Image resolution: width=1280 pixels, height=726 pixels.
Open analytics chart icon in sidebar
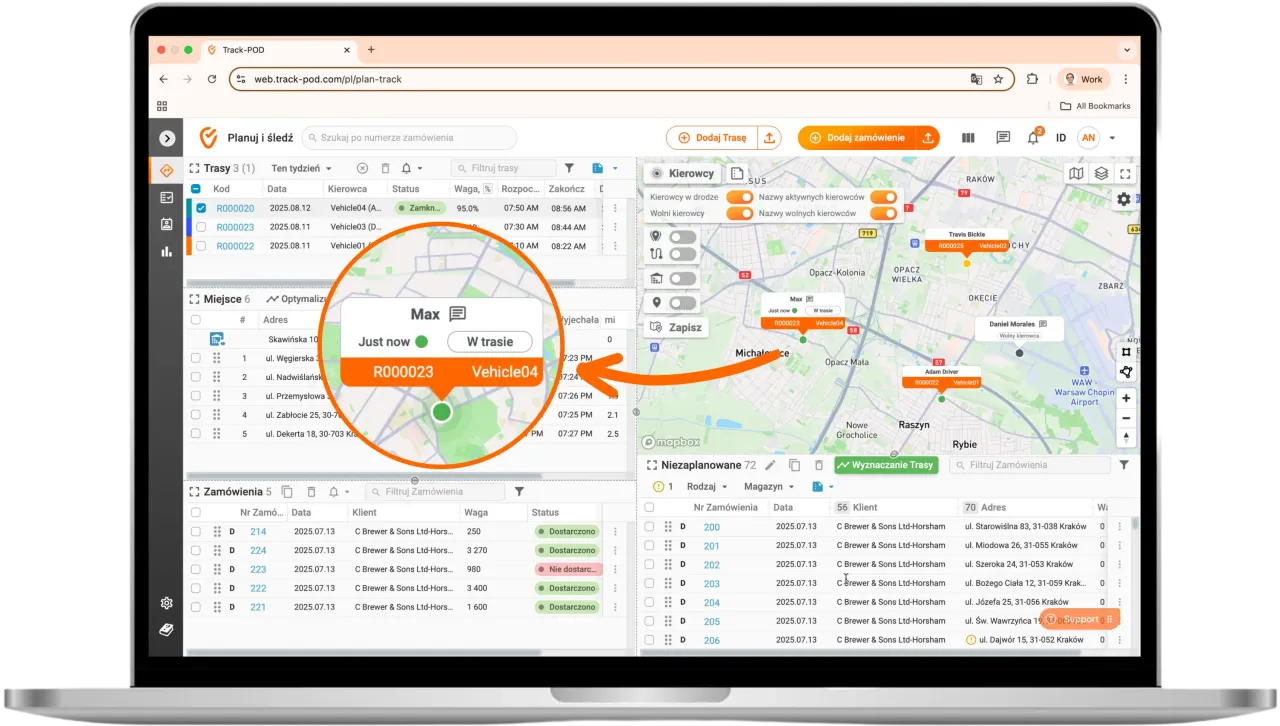[x=167, y=251]
